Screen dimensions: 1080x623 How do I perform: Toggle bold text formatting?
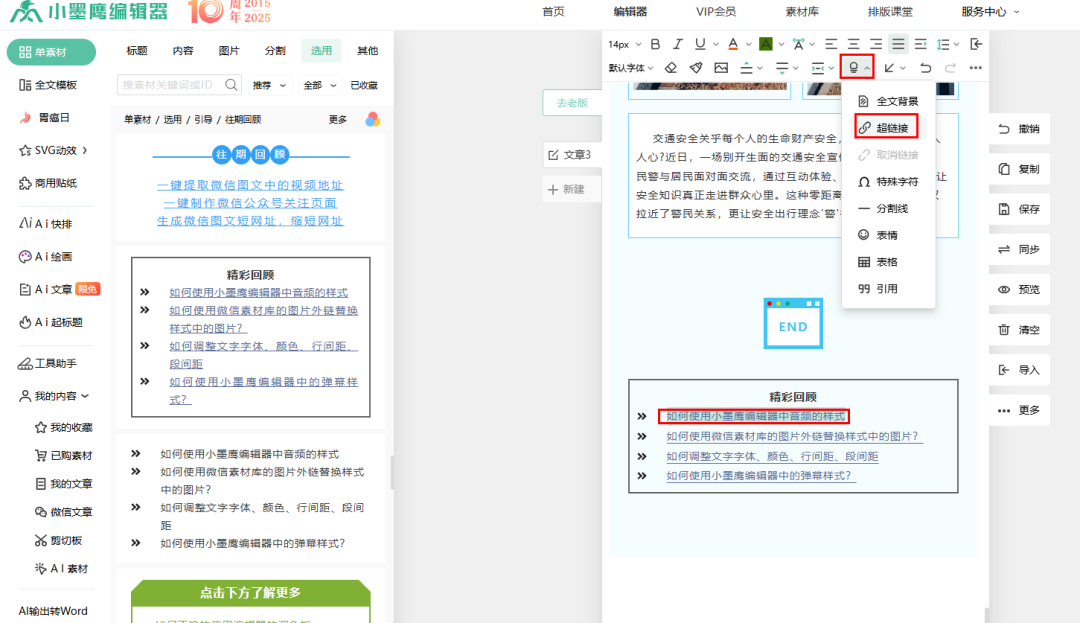656,44
